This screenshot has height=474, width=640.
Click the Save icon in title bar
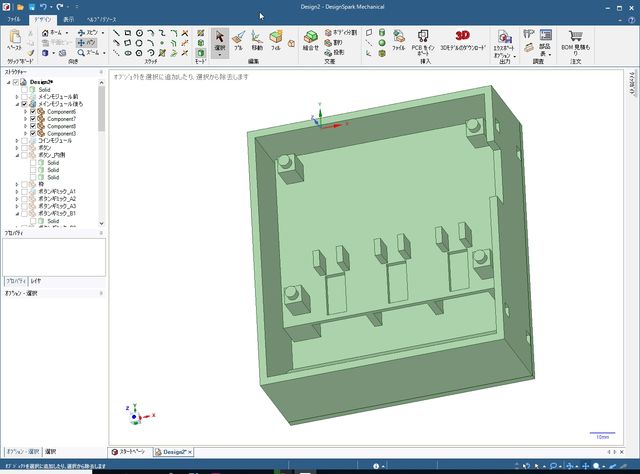click(x=31, y=7)
